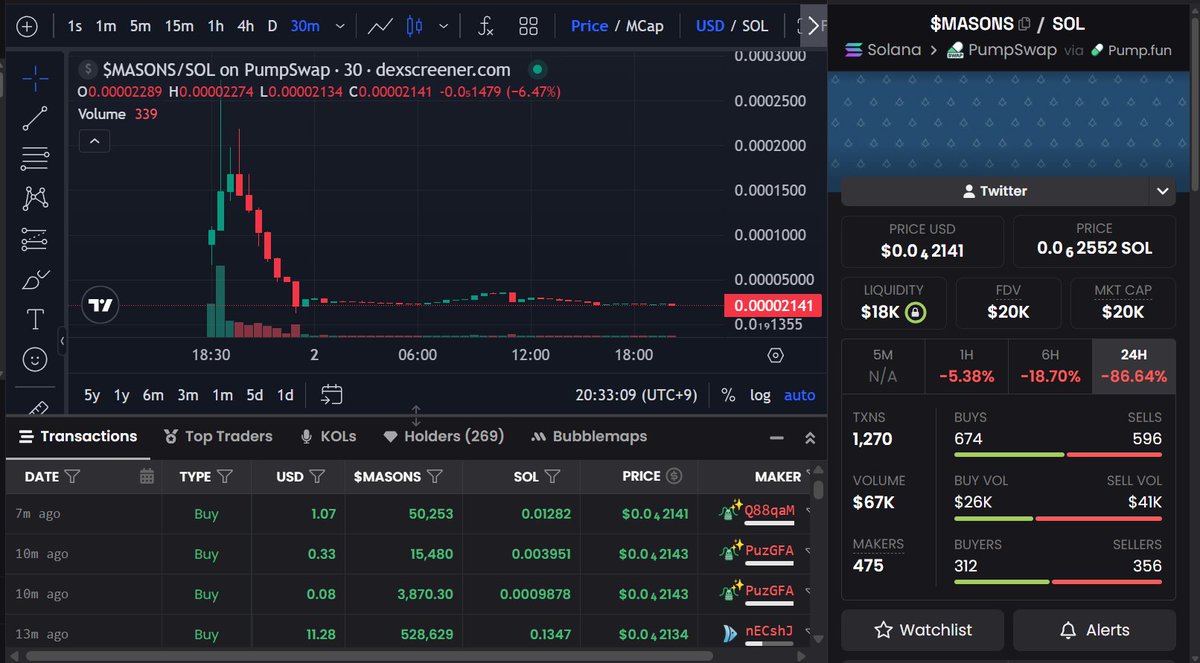
Task: Copy the $MASONS token address icon
Action: [1023, 23]
